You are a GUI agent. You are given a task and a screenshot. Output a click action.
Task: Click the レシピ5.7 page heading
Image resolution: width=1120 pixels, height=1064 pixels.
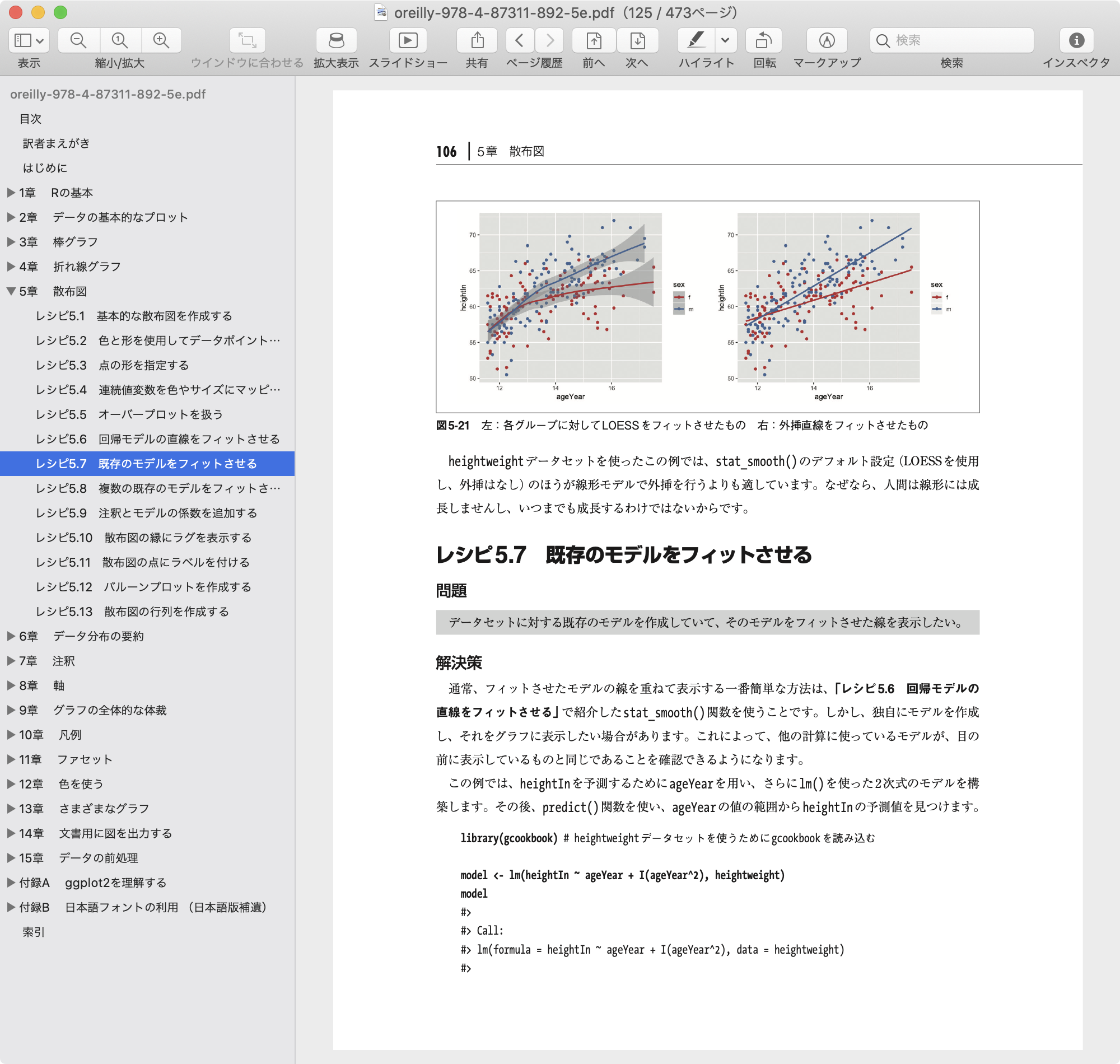pyautogui.click(x=624, y=555)
